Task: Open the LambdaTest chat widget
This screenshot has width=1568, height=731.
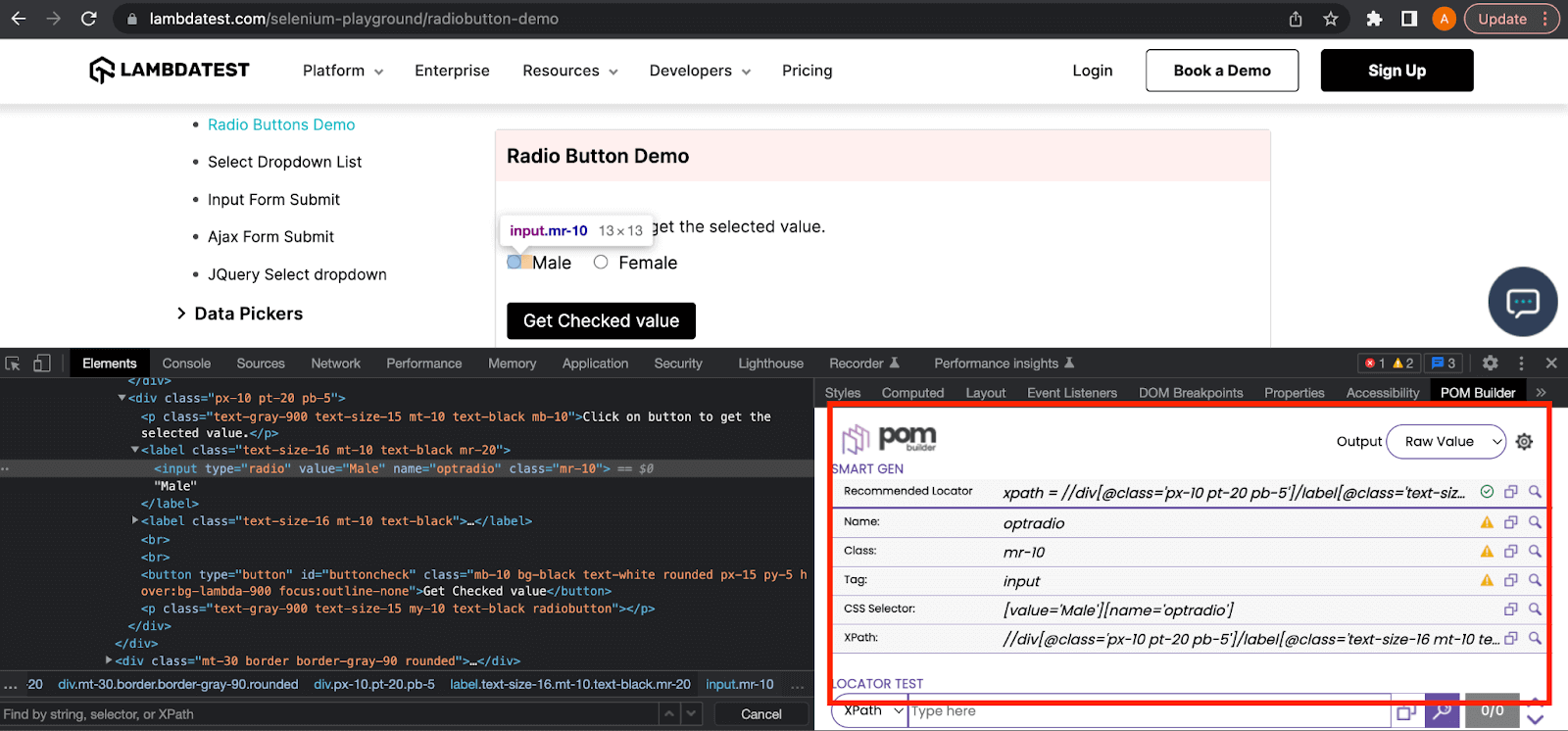Action: tap(1522, 302)
